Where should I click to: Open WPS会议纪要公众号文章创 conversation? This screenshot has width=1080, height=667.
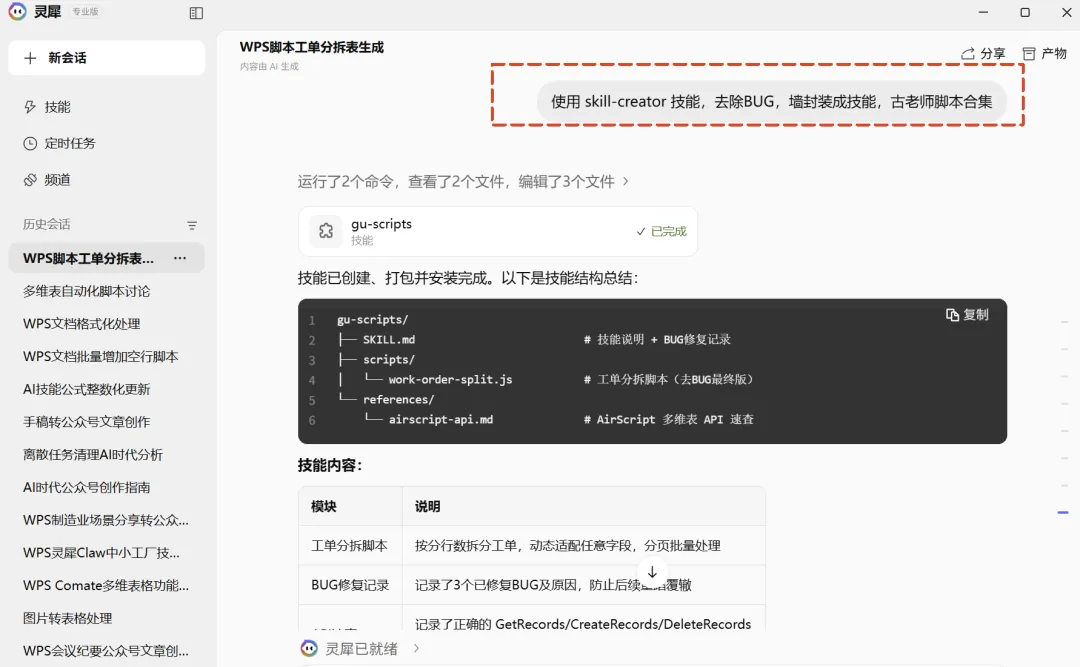pos(107,651)
